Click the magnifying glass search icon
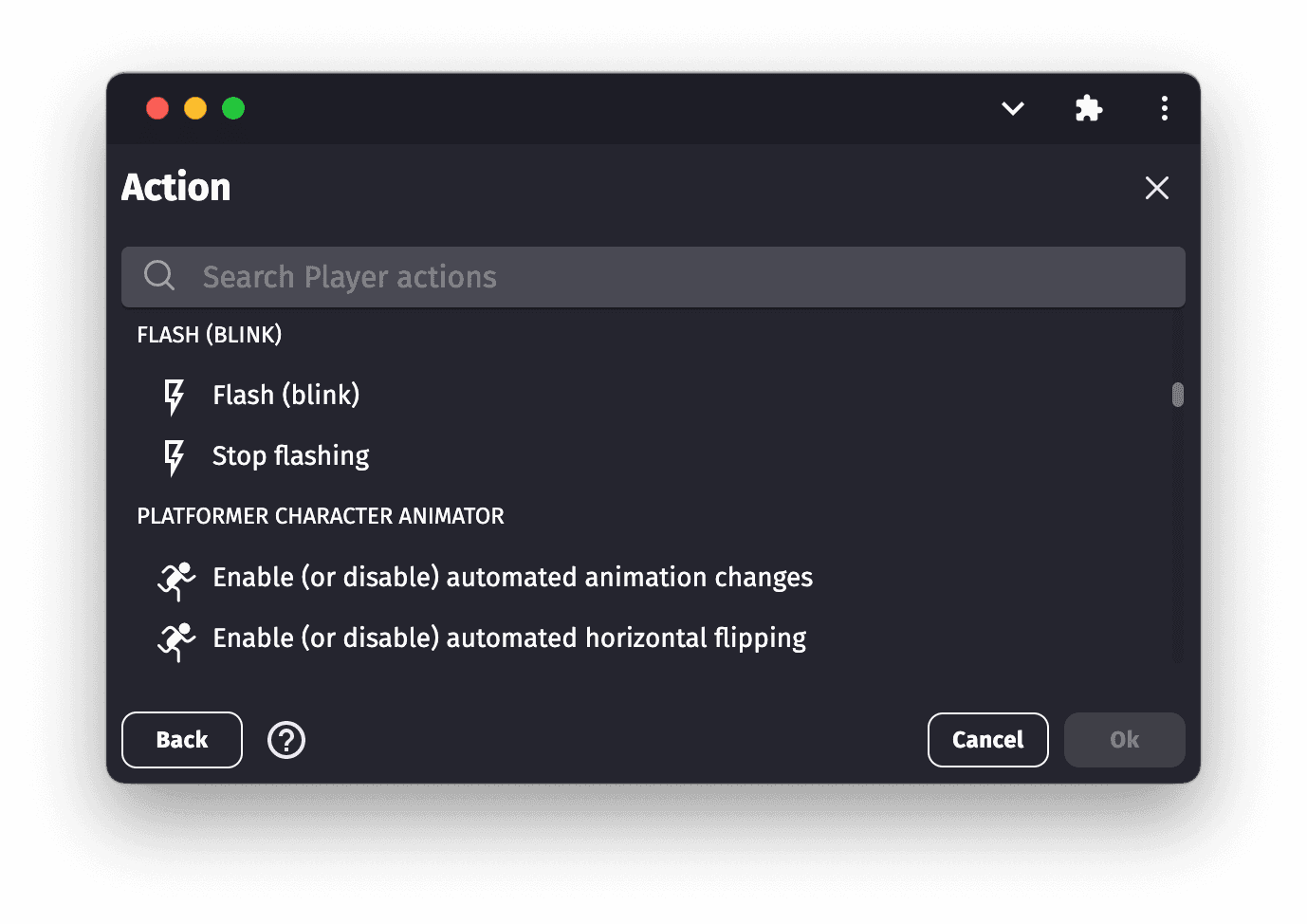The image size is (1307, 924). pyautogui.click(x=159, y=276)
